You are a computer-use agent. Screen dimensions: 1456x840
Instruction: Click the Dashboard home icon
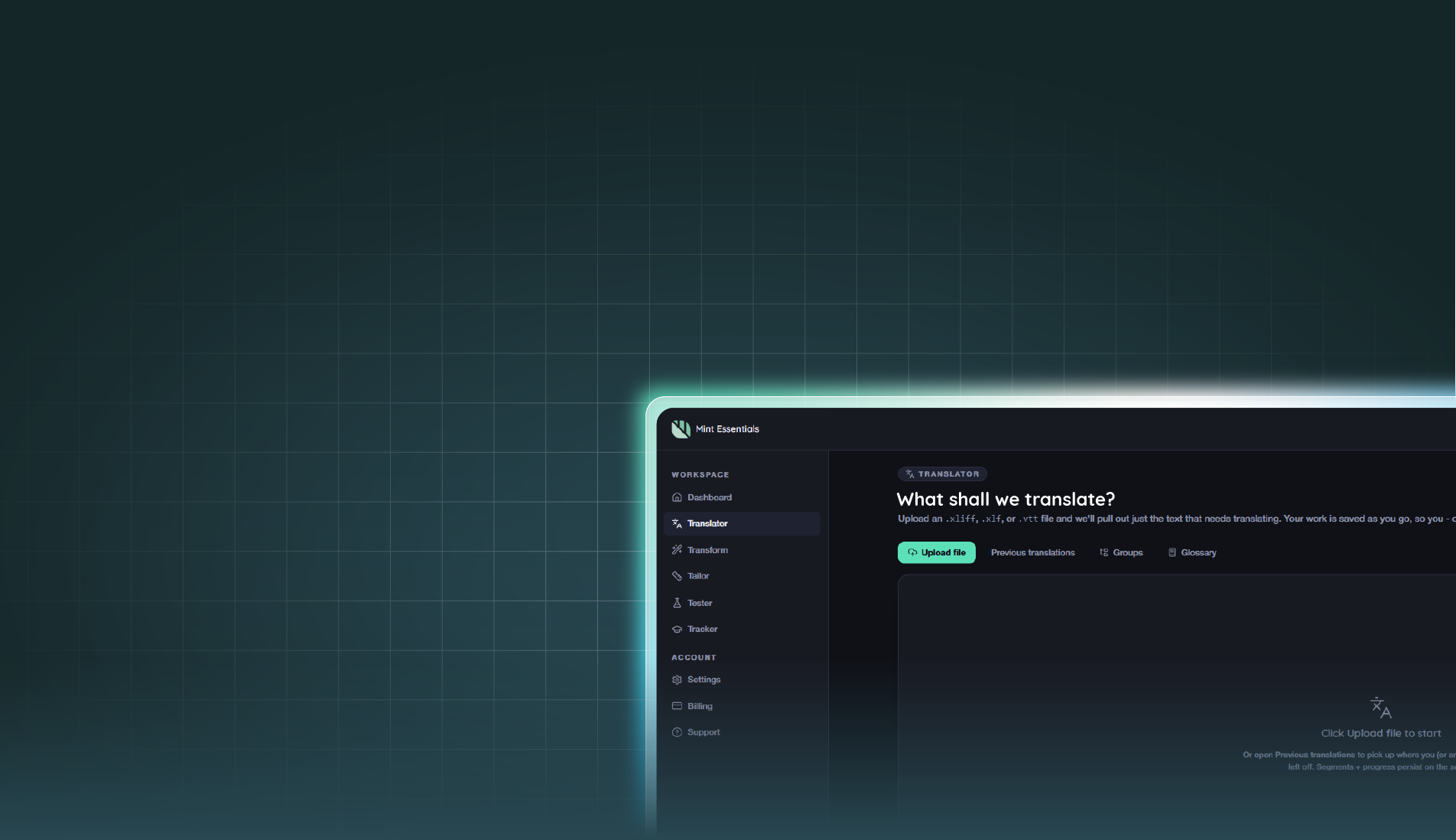point(677,497)
